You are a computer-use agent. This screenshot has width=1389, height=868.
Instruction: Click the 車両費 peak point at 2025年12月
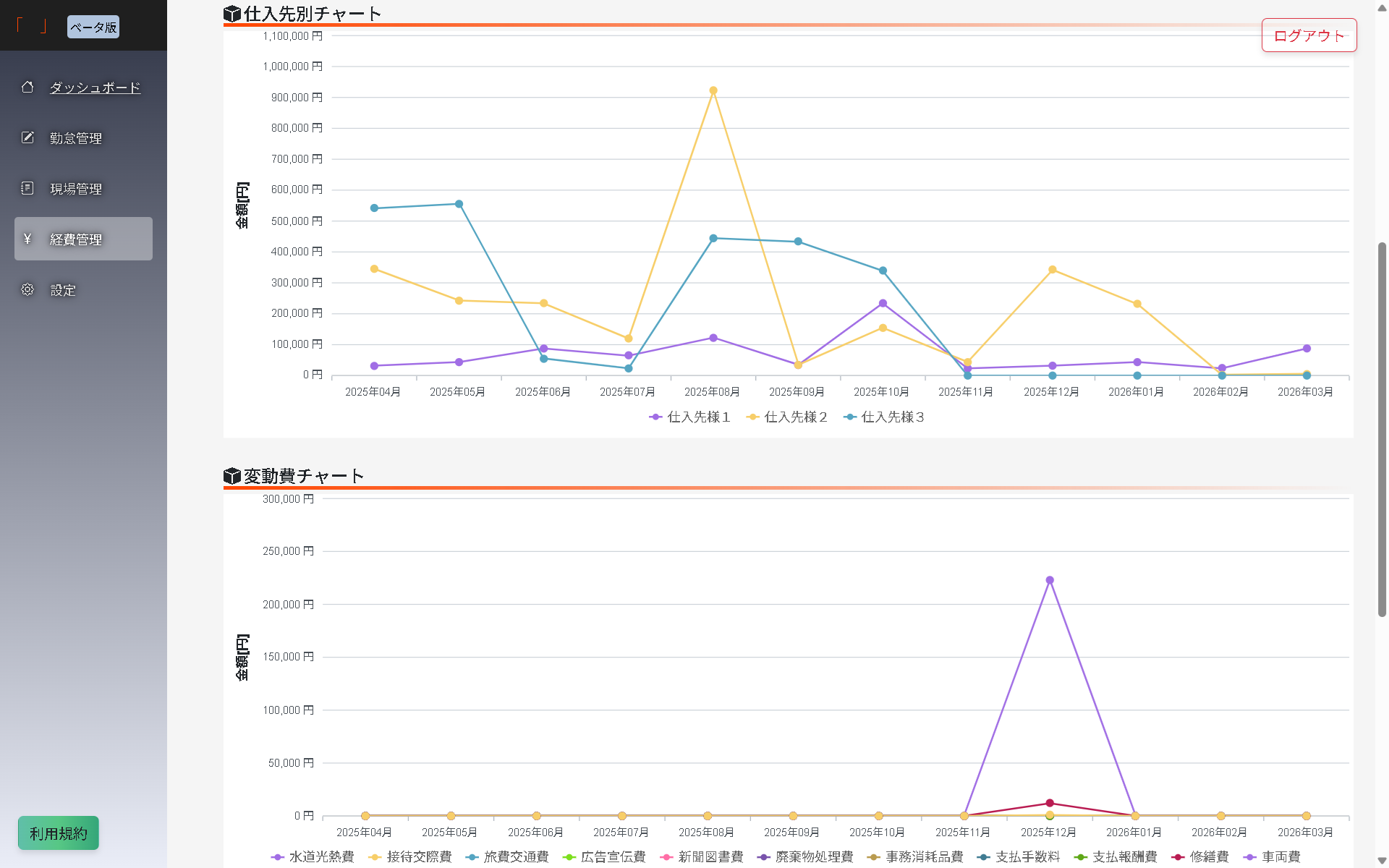1050,580
